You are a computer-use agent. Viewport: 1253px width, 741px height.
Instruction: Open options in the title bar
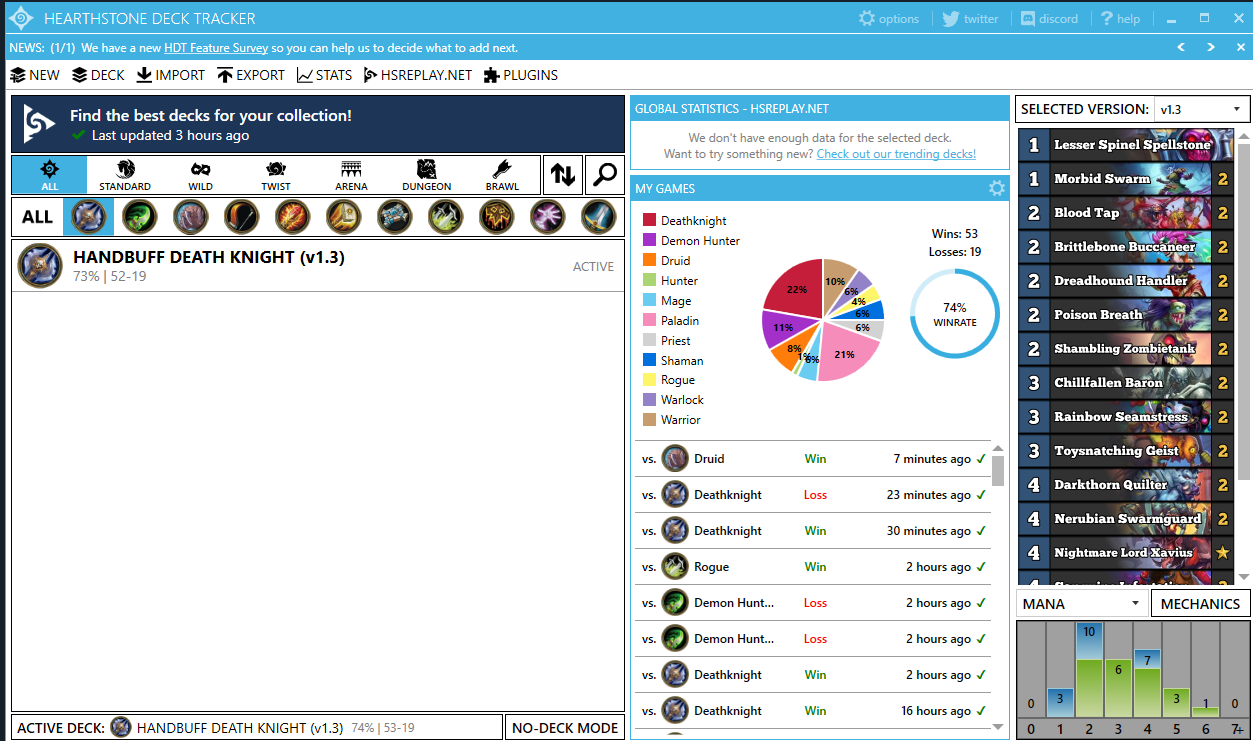tap(889, 18)
